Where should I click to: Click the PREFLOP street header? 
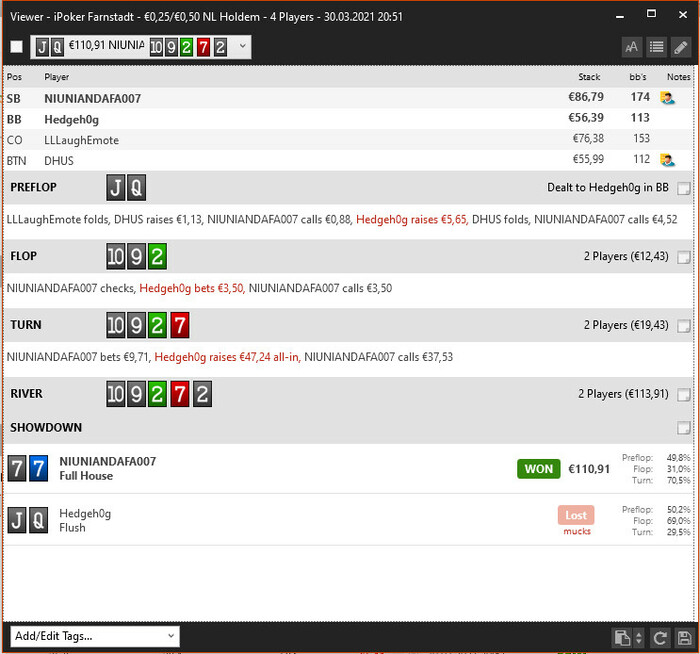[33, 187]
